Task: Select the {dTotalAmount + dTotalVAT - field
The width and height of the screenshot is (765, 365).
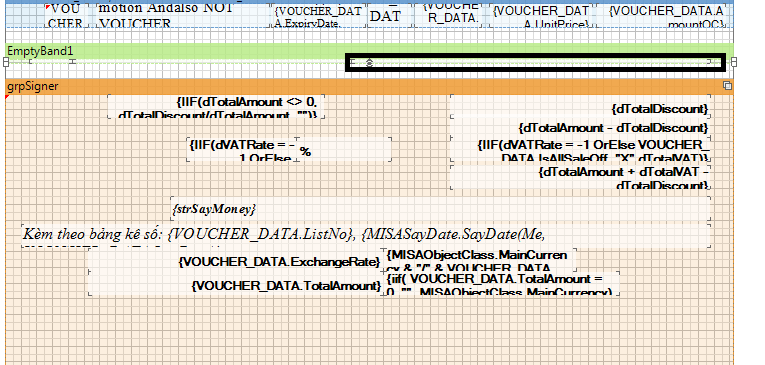Action: 580,177
